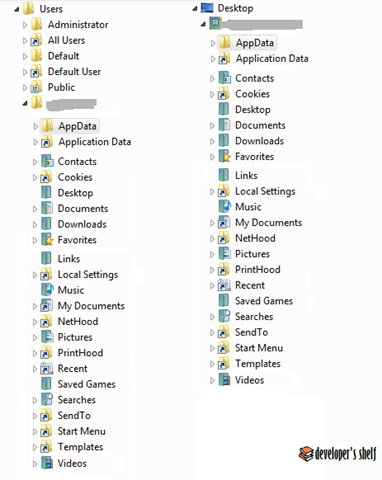The height and width of the screenshot is (480, 382).
Task: Expand NetHood in the Desktop tree
Action: (212, 239)
